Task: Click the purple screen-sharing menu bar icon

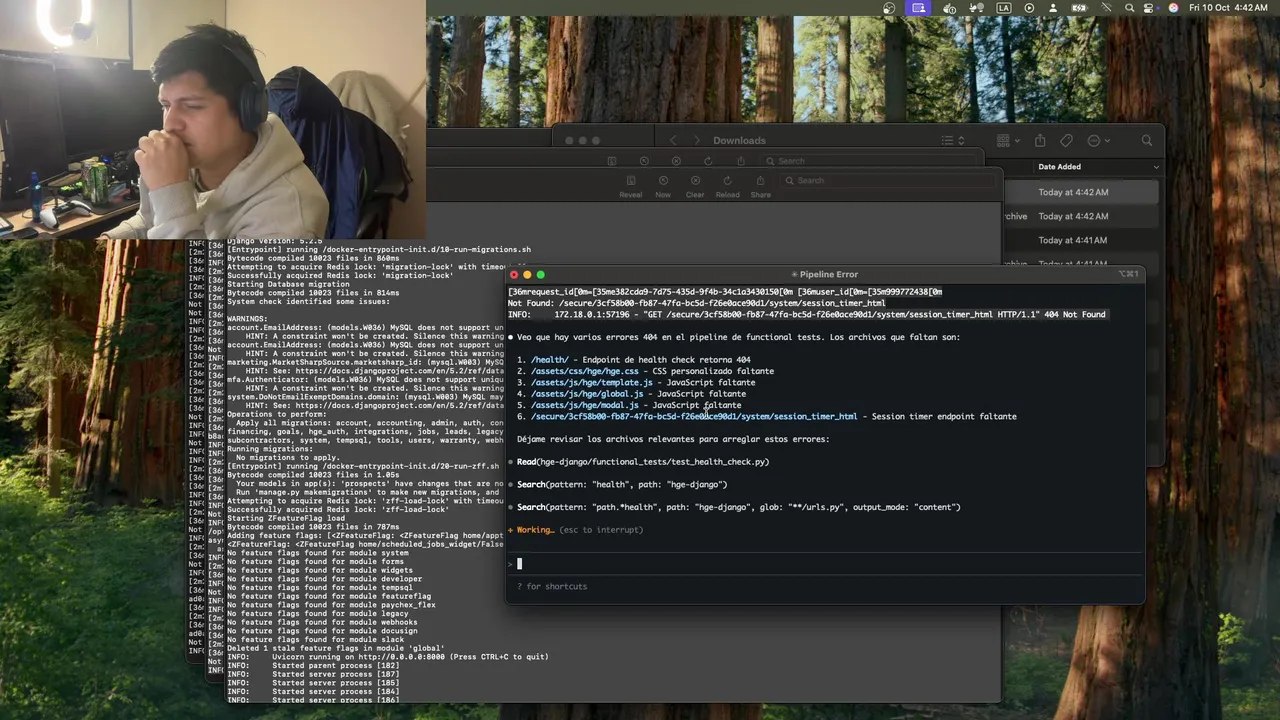Action: (918, 8)
